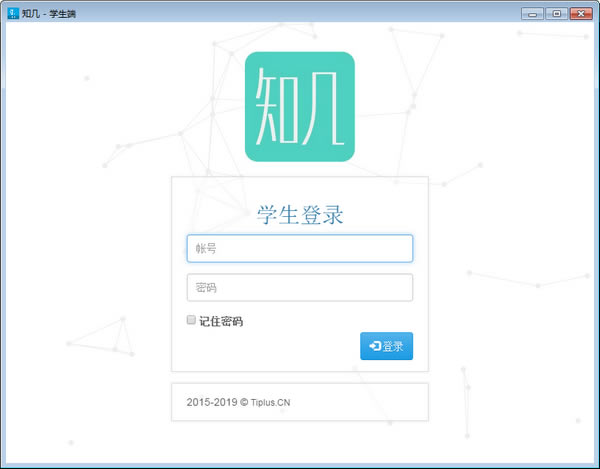Click the arrow icon inside 登录 button
Image resolution: width=600 pixels, height=469 pixels.
[x=375, y=346]
